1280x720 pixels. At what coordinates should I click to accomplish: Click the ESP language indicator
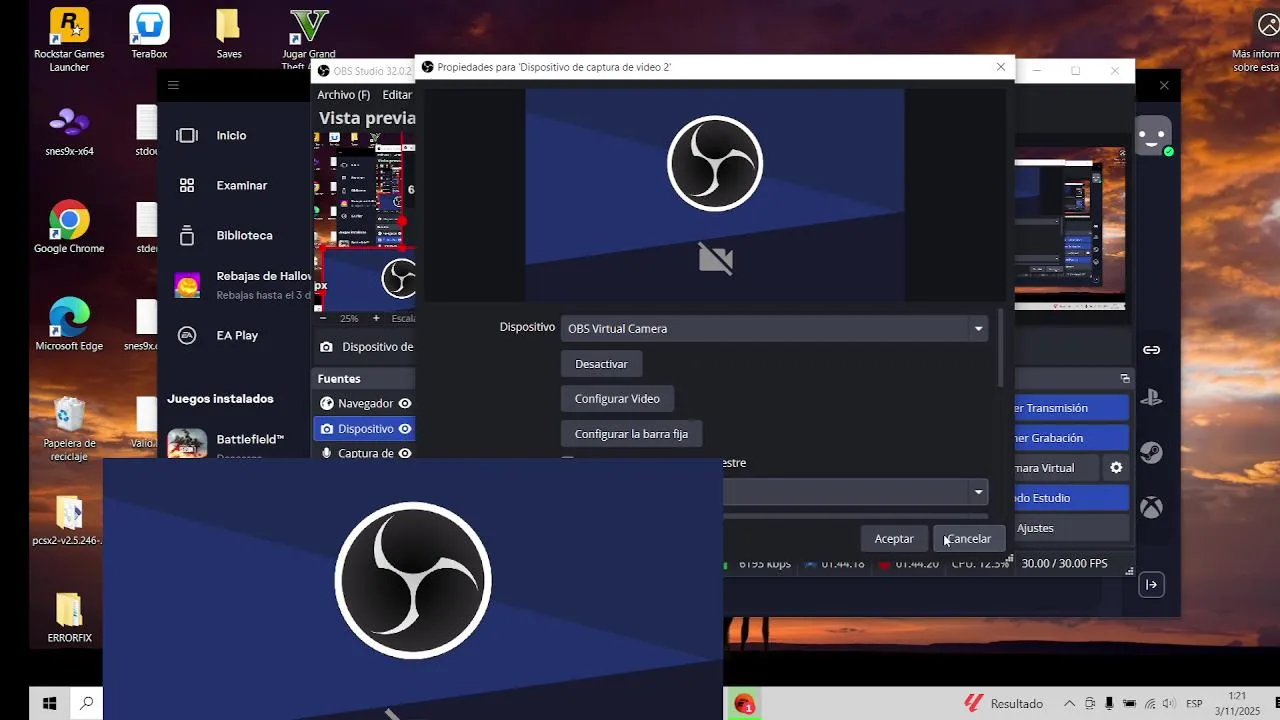click(x=1194, y=703)
